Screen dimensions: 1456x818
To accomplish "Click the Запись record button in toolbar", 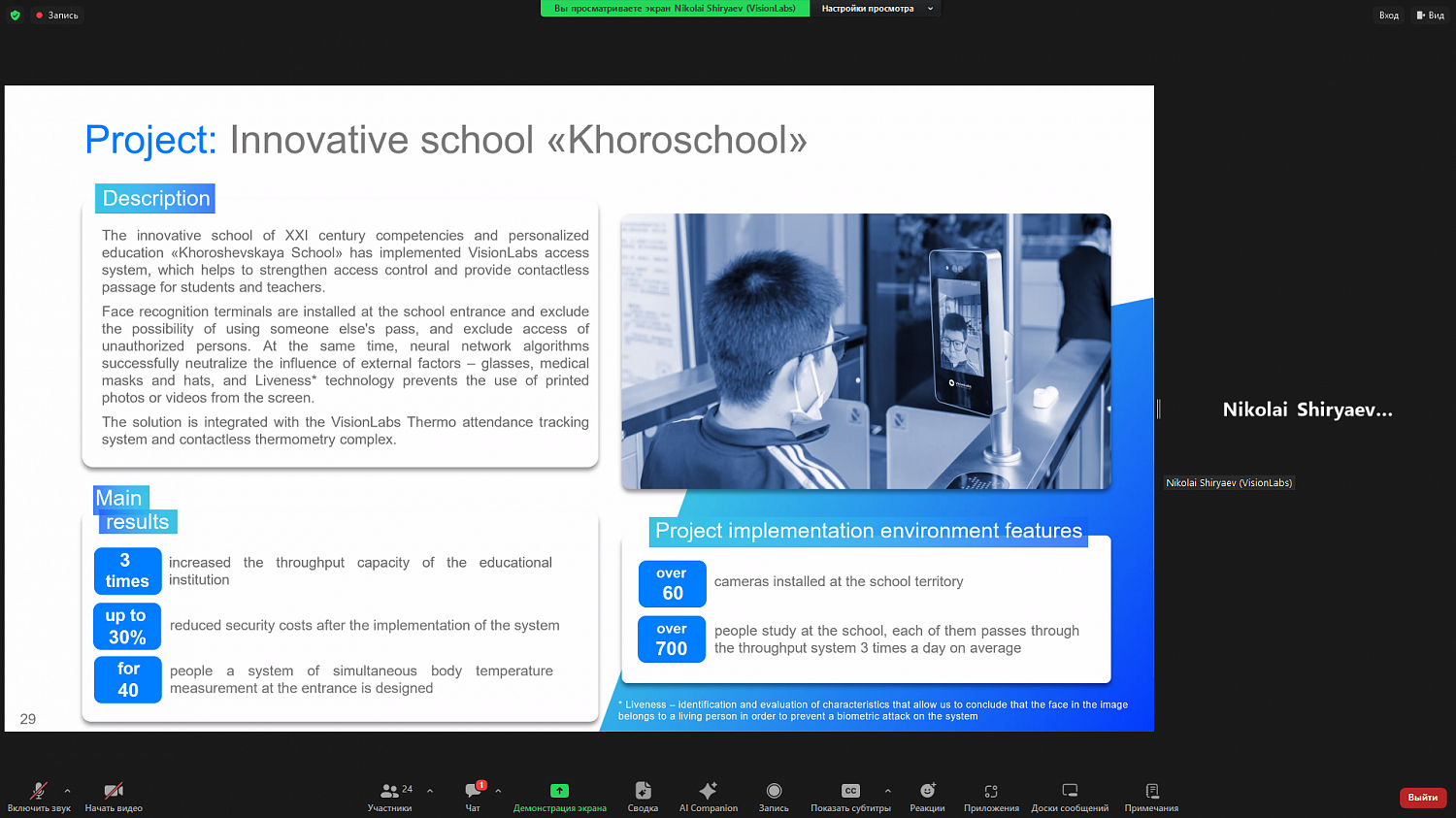I will coord(774,797).
